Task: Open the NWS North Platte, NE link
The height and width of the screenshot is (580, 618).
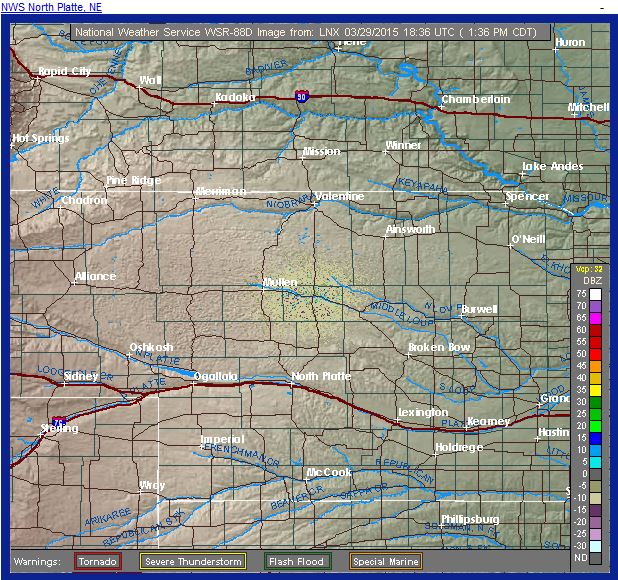Action: (x=51, y=7)
